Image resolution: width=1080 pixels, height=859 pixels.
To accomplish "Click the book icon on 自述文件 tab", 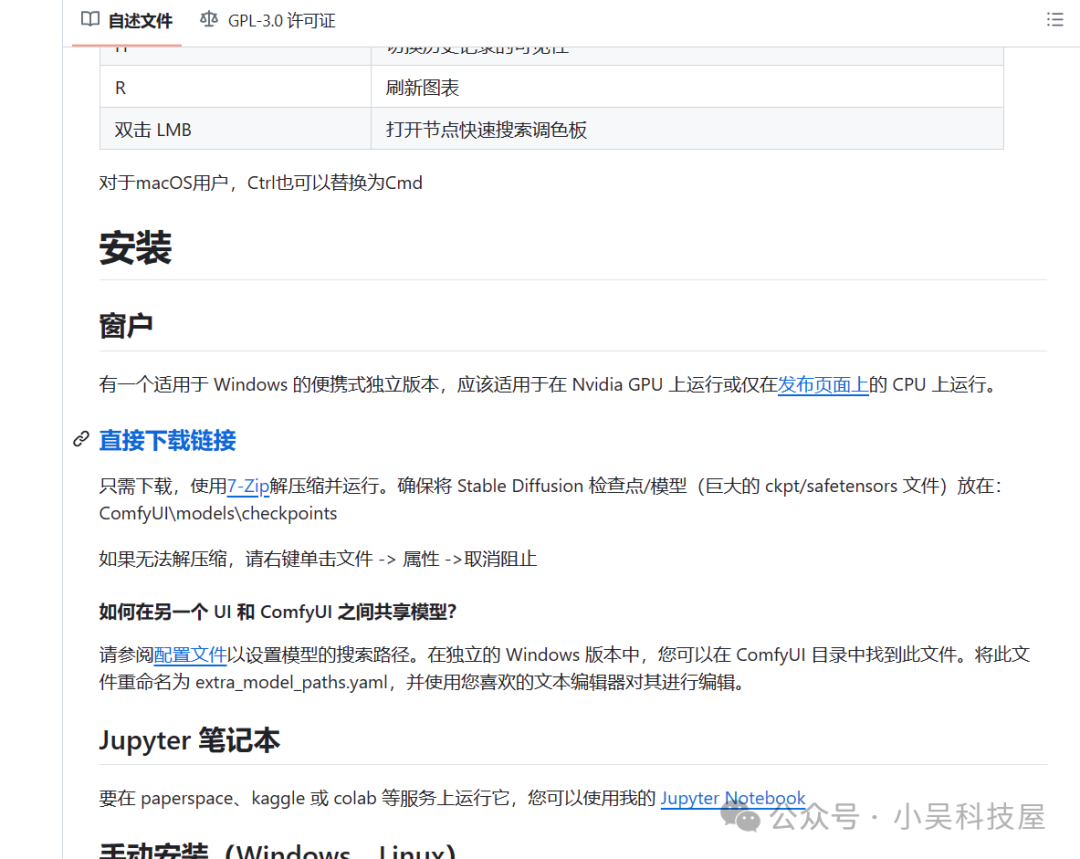I will [x=90, y=19].
